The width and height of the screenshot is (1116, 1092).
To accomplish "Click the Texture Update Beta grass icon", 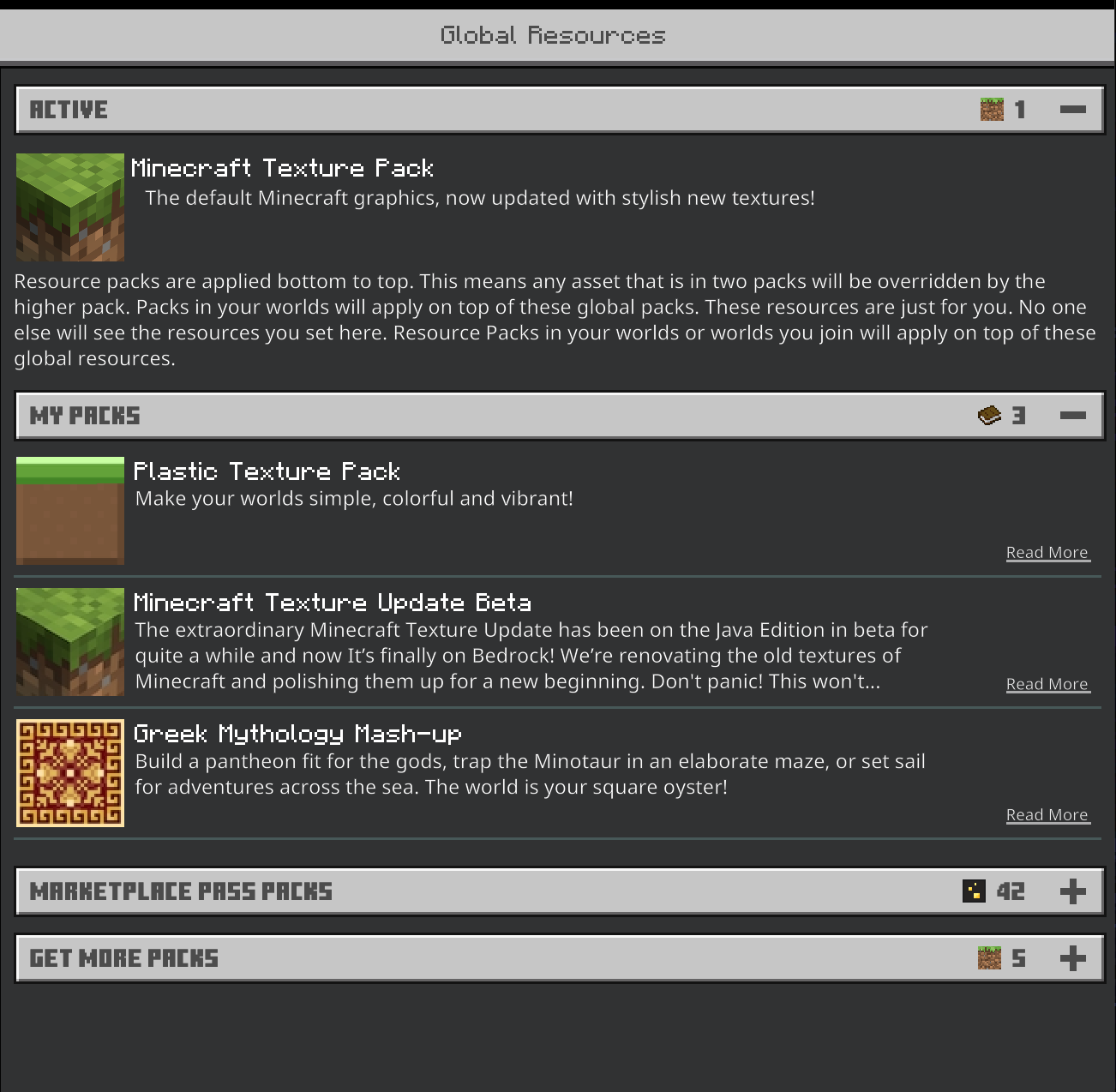I will pos(70,642).
